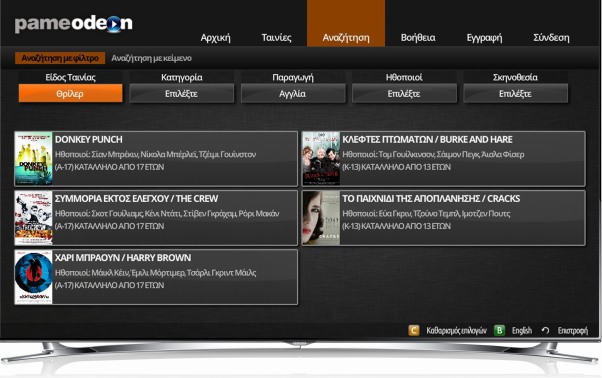Click the green B English language icon
Viewport: 602px width, 378px height.
point(499,330)
